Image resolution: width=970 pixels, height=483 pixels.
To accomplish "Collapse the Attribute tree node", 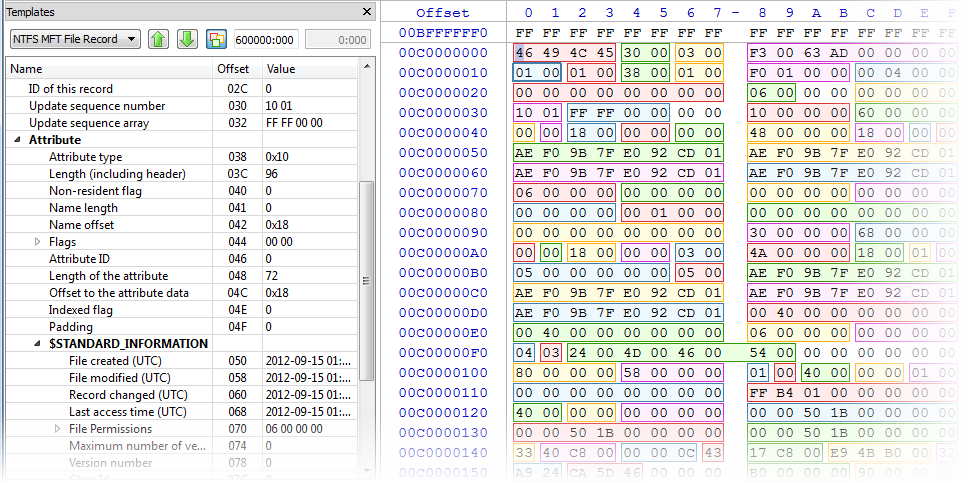I will tap(19, 140).
